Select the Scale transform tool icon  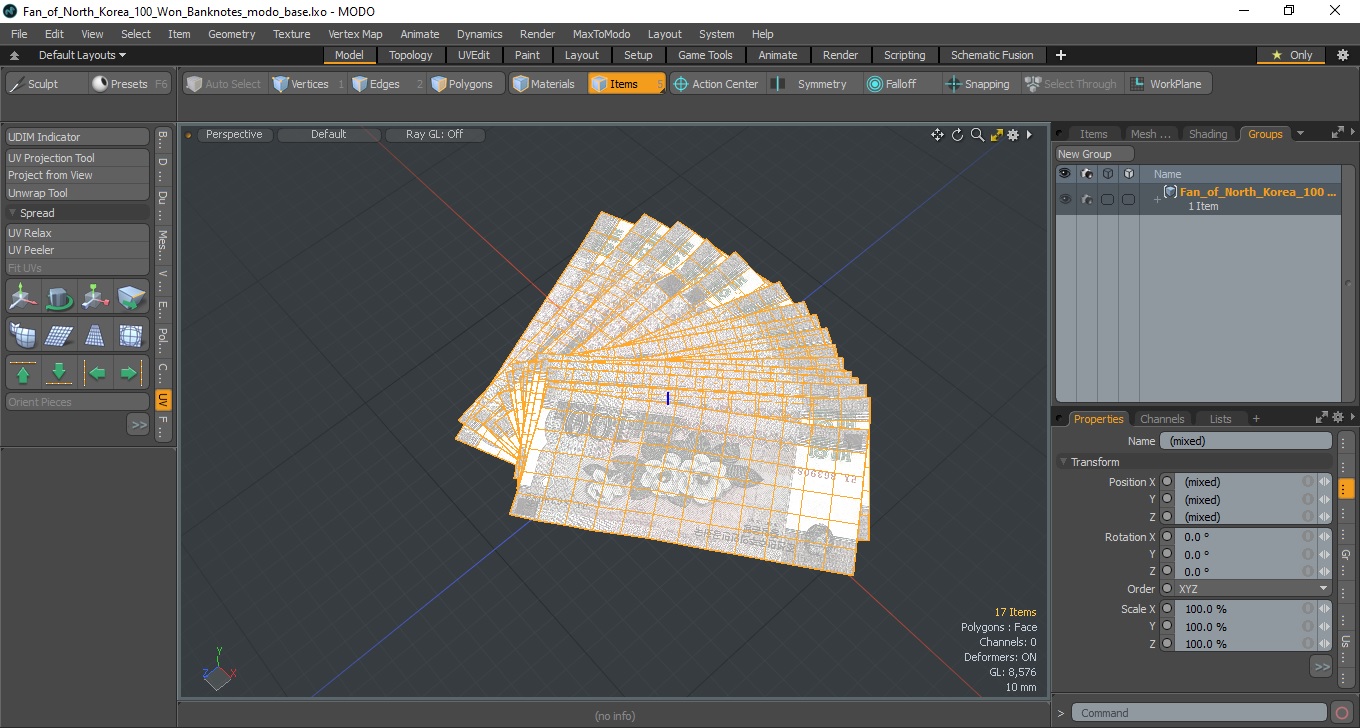click(x=96, y=298)
